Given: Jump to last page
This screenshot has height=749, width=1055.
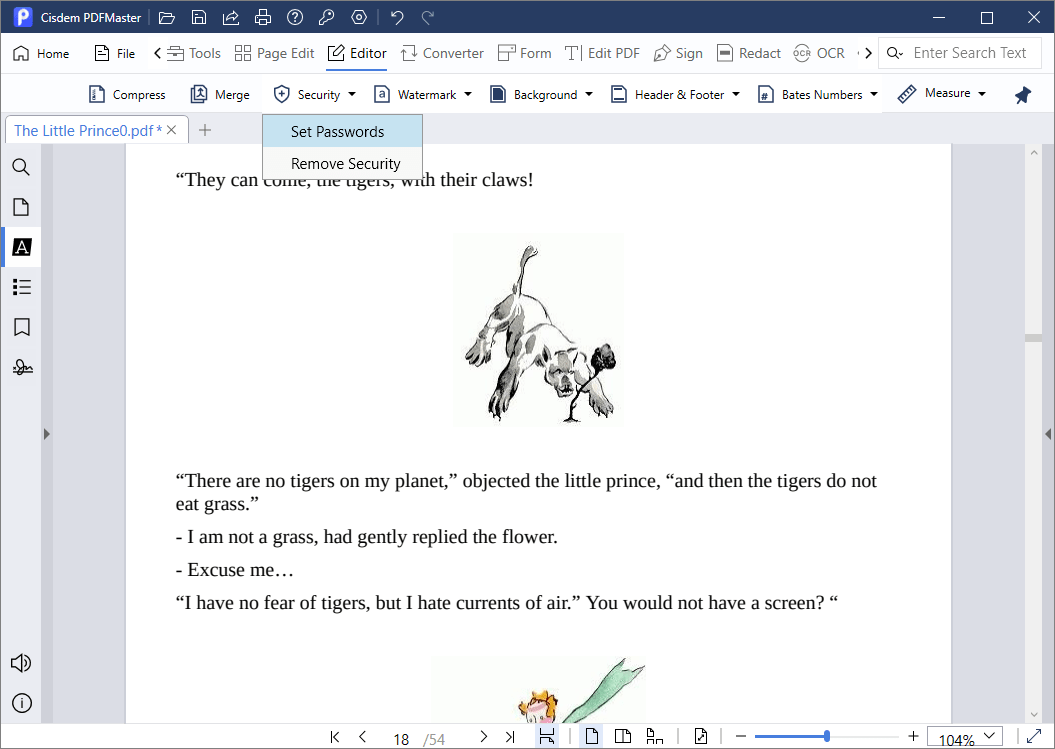Looking at the screenshot, I should click(x=510, y=737).
